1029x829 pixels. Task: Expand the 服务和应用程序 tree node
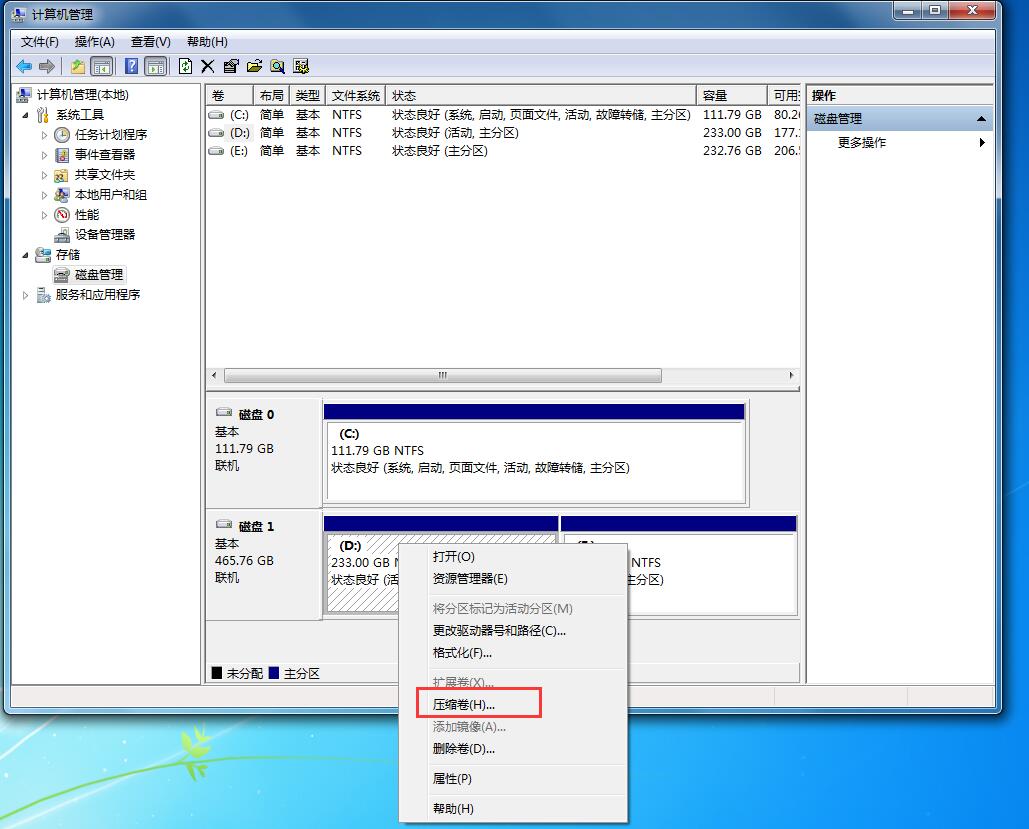click(x=25, y=294)
